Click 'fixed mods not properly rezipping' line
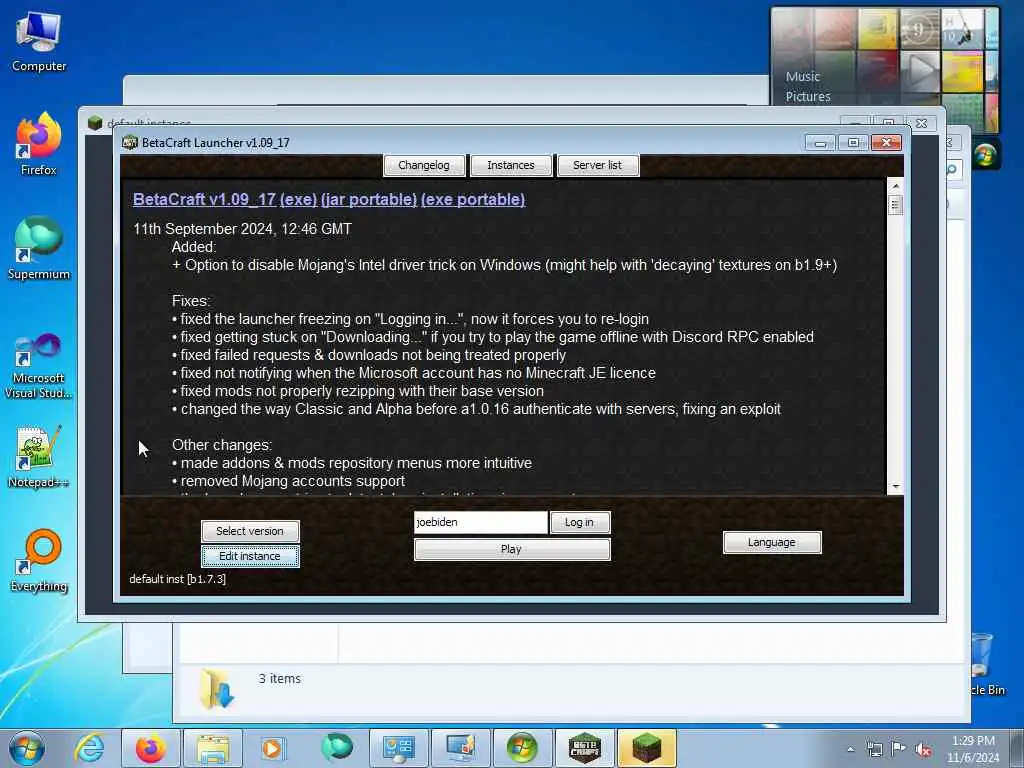 pos(358,391)
